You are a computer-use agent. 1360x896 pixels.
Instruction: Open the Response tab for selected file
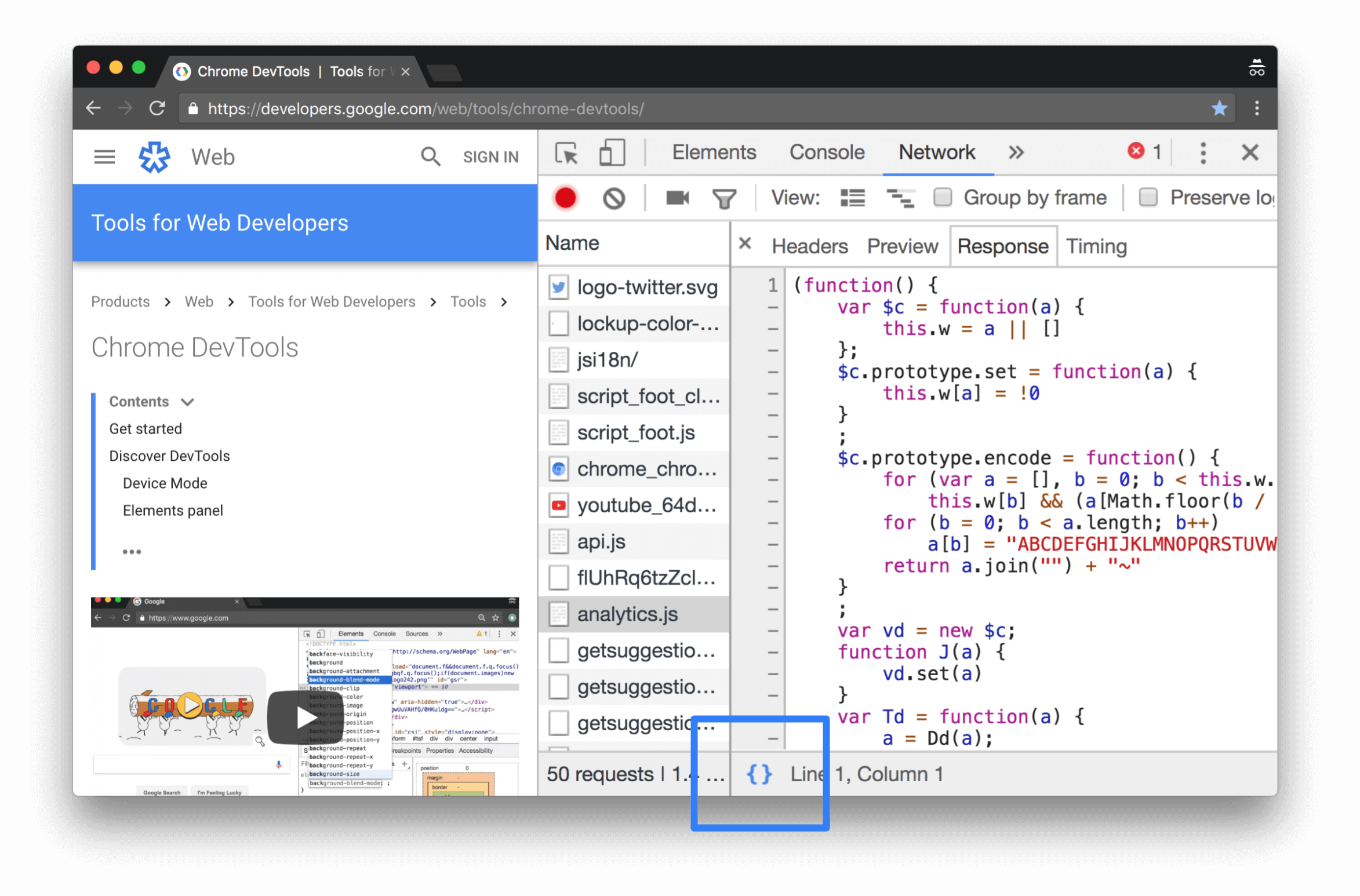[x=1001, y=245]
